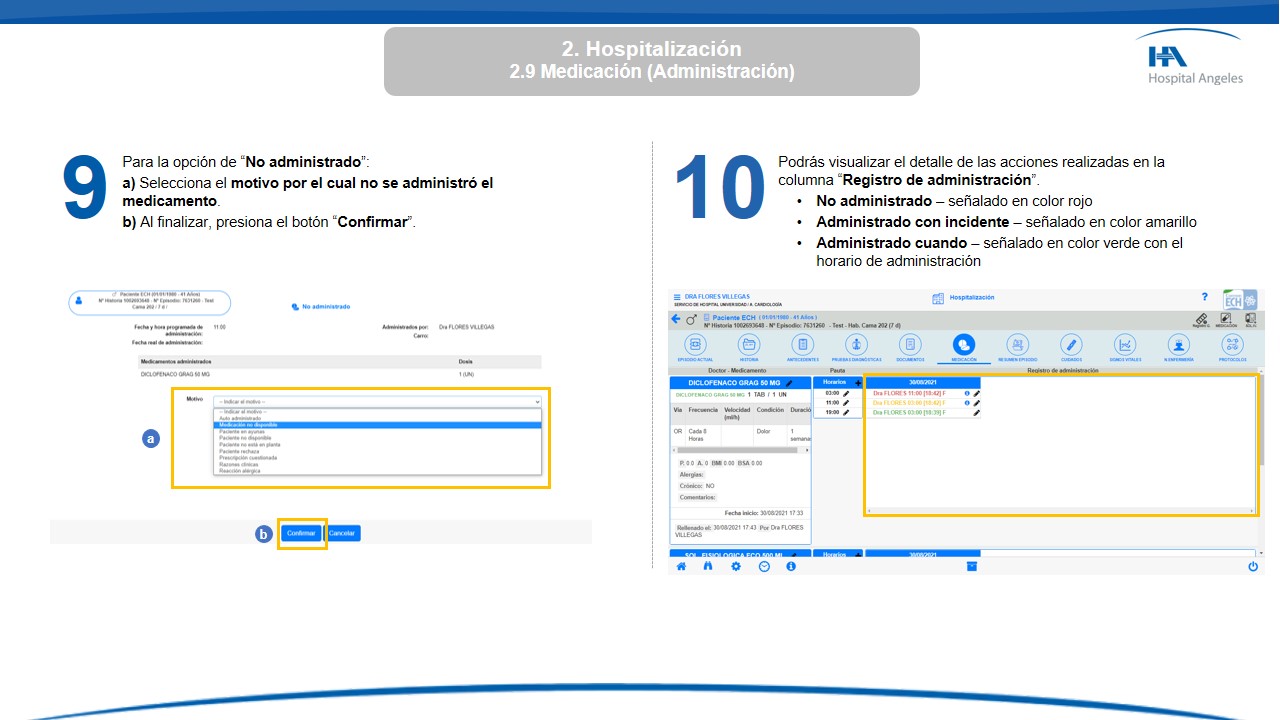
Task: Edit the 11:00 schedule with pencil icon
Action: (x=846, y=403)
